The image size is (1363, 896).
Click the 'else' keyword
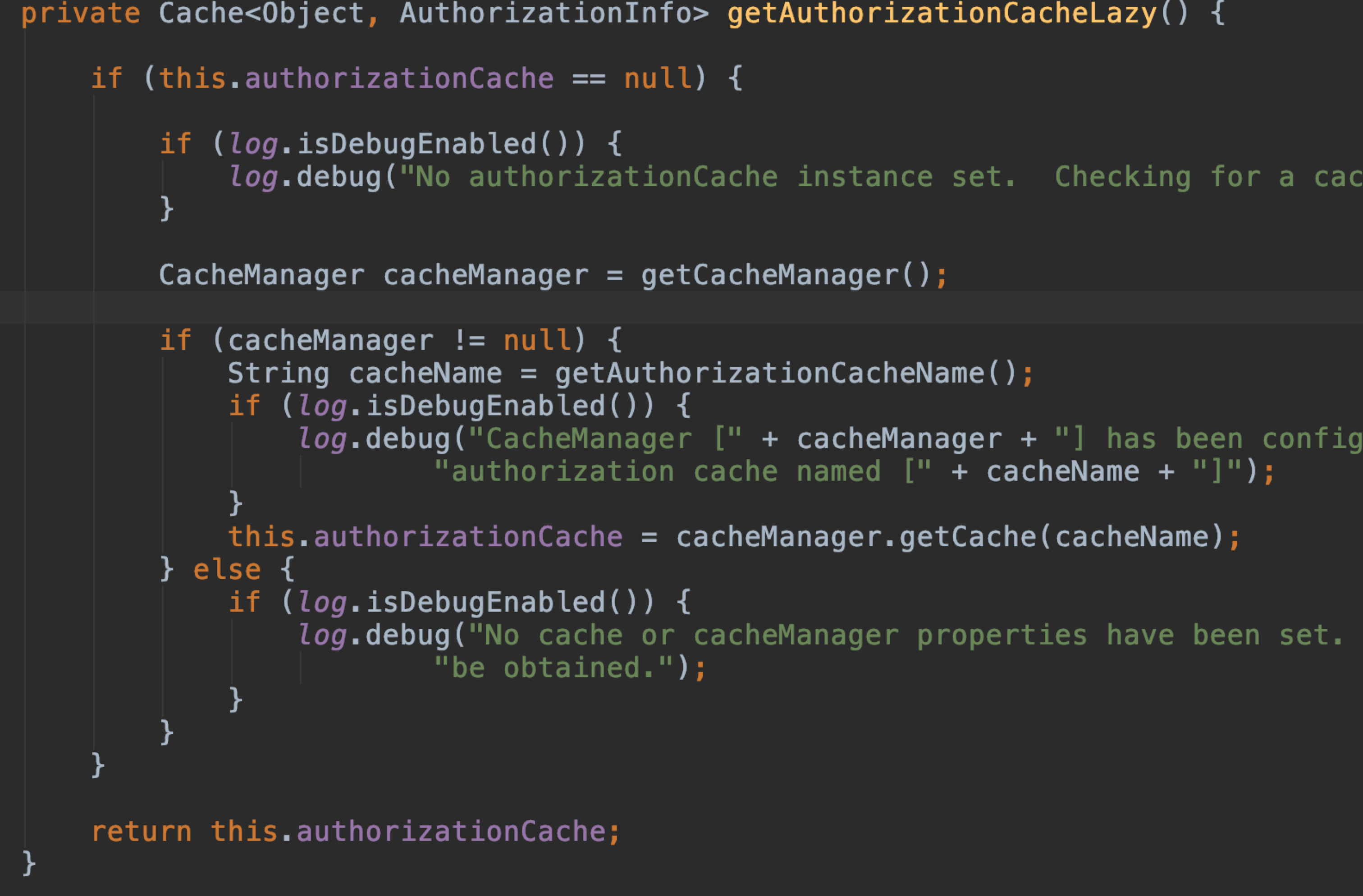(x=227, y=569)
